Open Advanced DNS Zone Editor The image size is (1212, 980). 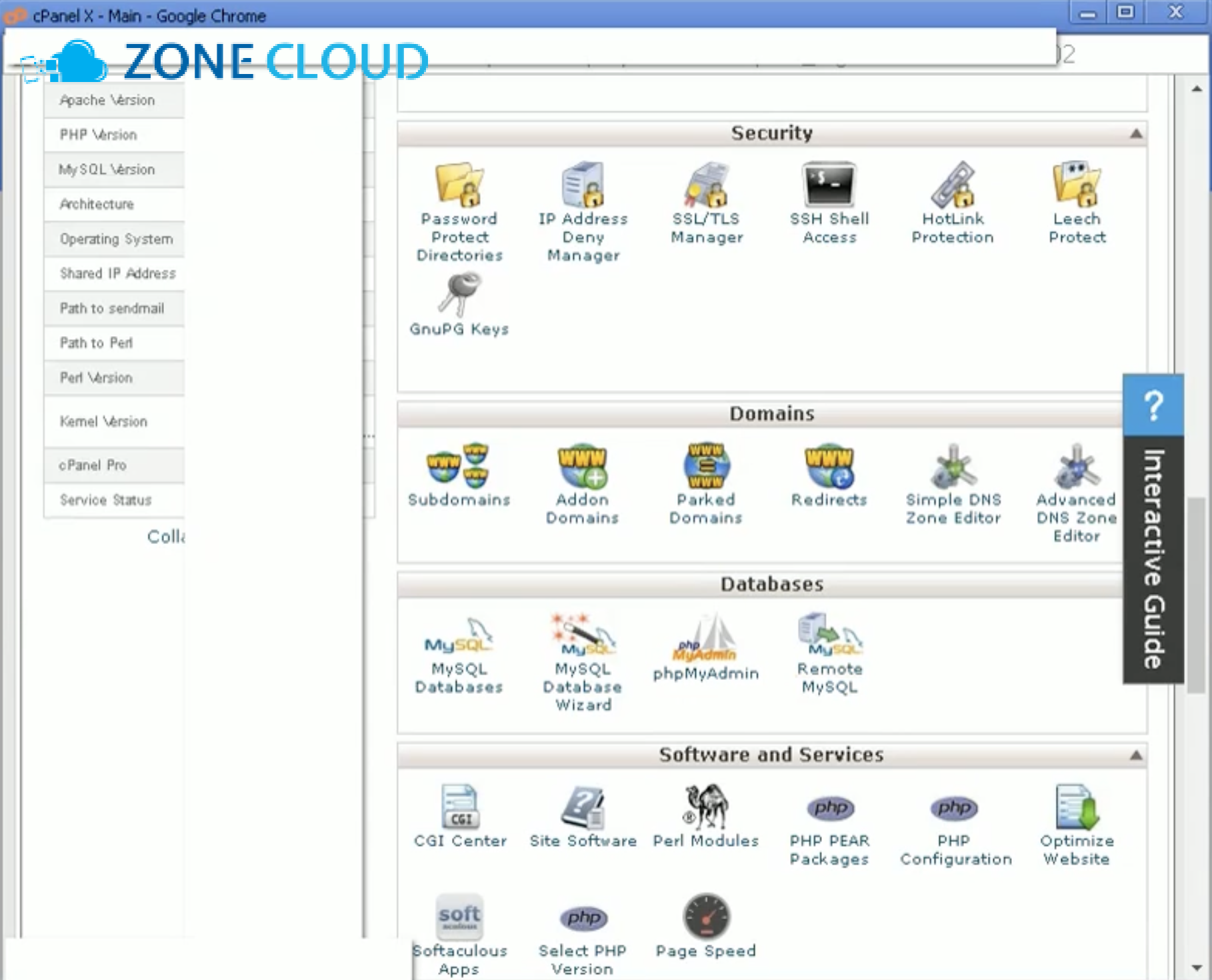(x=1076, y=493)
